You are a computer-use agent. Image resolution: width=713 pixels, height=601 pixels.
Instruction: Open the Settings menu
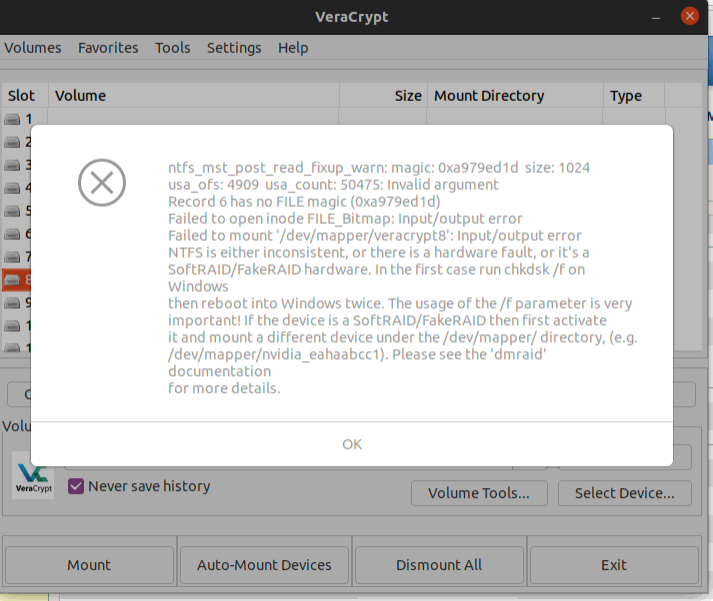pos(234,48)
